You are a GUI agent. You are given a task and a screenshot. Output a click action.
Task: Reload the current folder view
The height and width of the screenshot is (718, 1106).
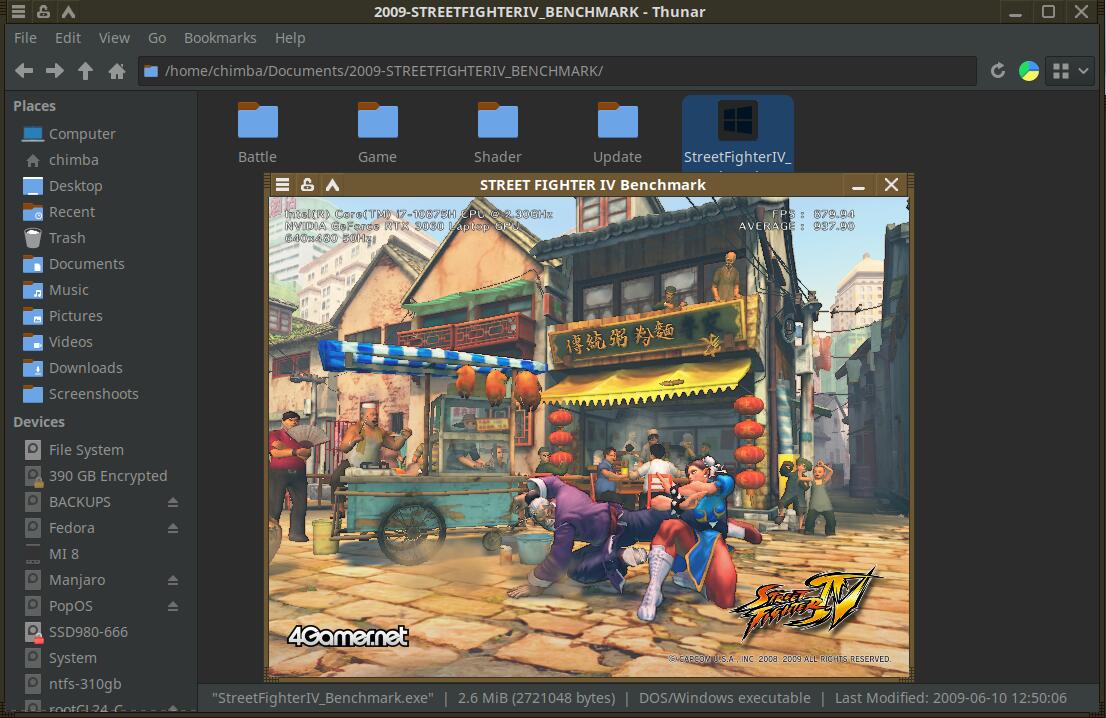point(997,71)
